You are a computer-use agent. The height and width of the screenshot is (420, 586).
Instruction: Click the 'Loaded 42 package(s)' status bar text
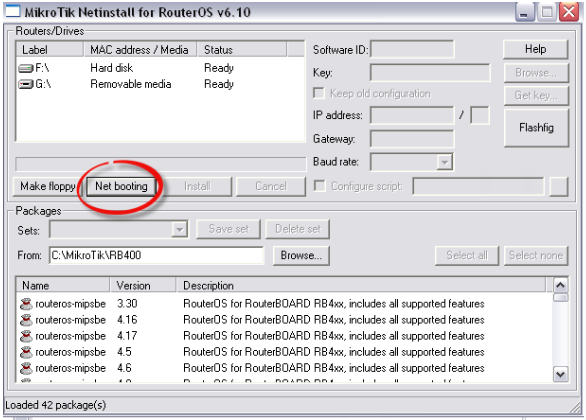(56, 405)
